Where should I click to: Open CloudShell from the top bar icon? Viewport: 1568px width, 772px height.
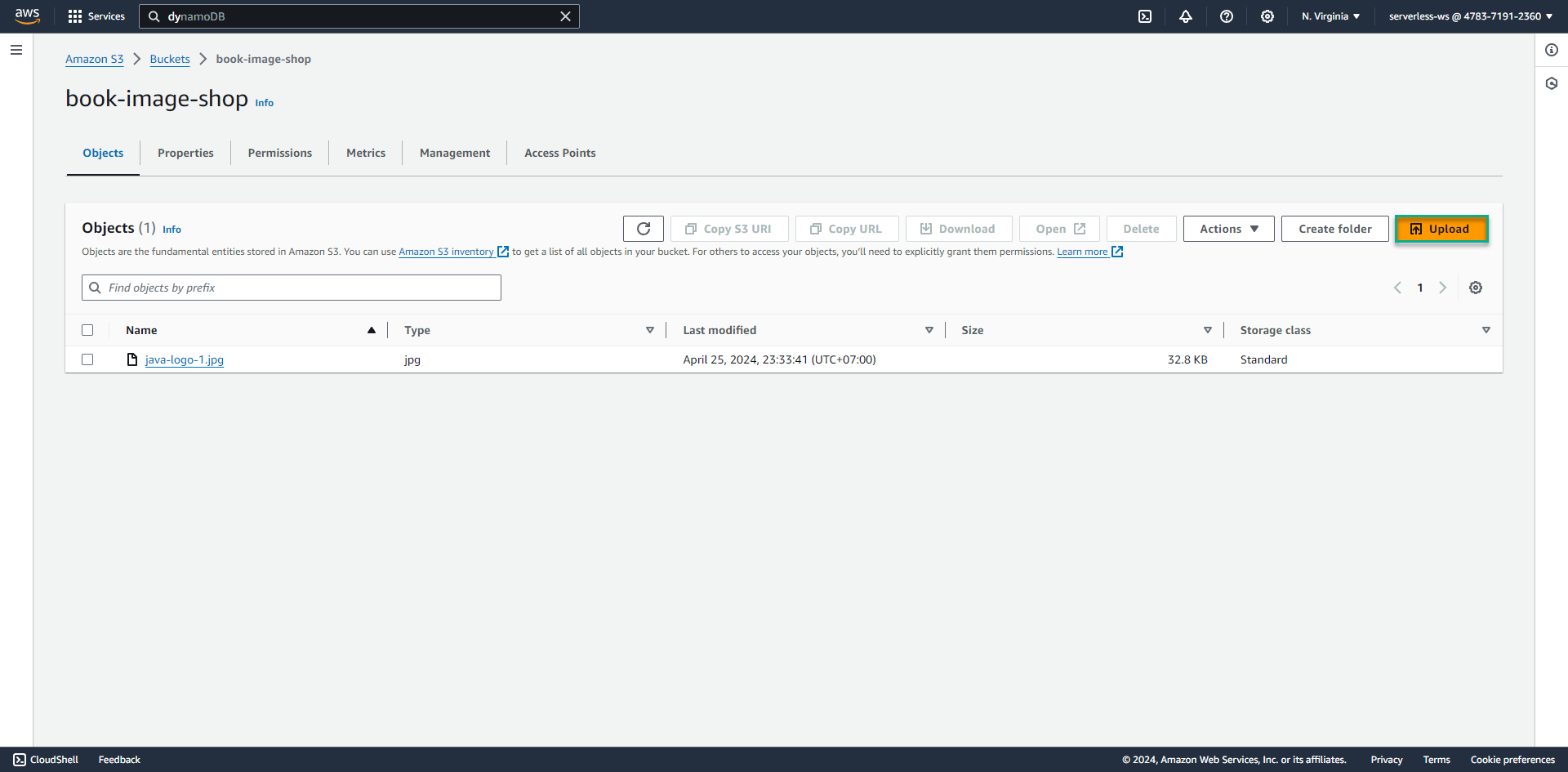(1145, 16)
